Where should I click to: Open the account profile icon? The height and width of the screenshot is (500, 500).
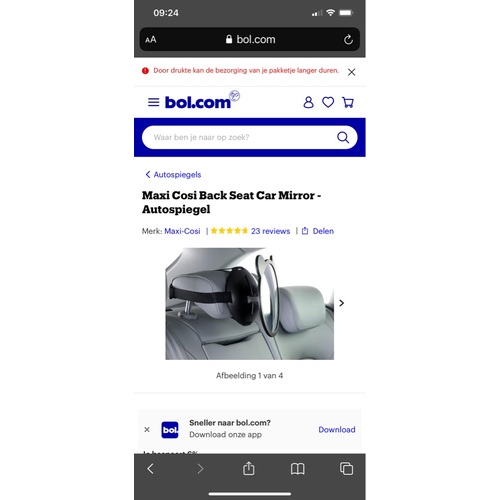point(308,102)
